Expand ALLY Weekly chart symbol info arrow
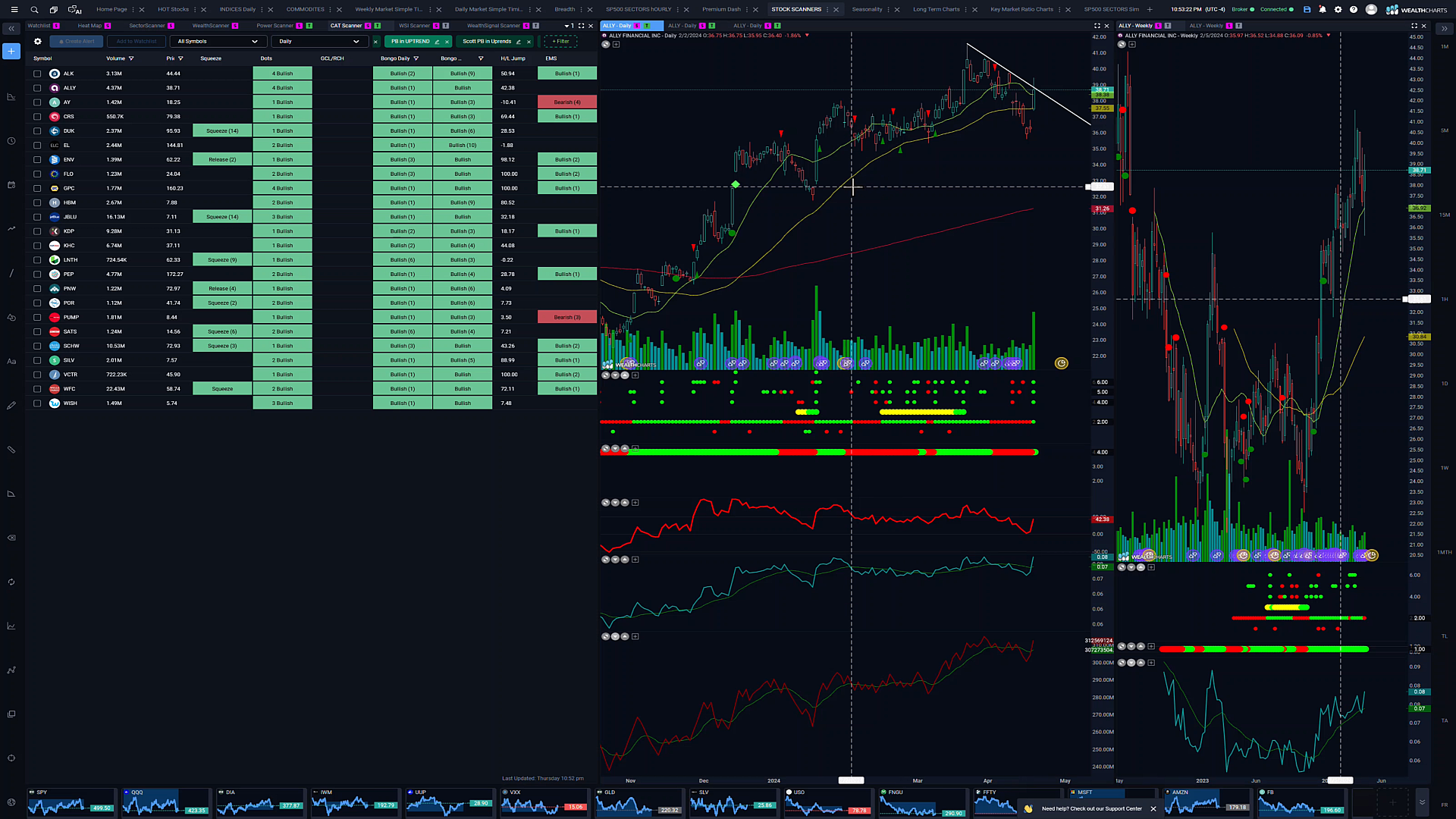This screenshot has width=1456, height=819. pos(1329,35)
